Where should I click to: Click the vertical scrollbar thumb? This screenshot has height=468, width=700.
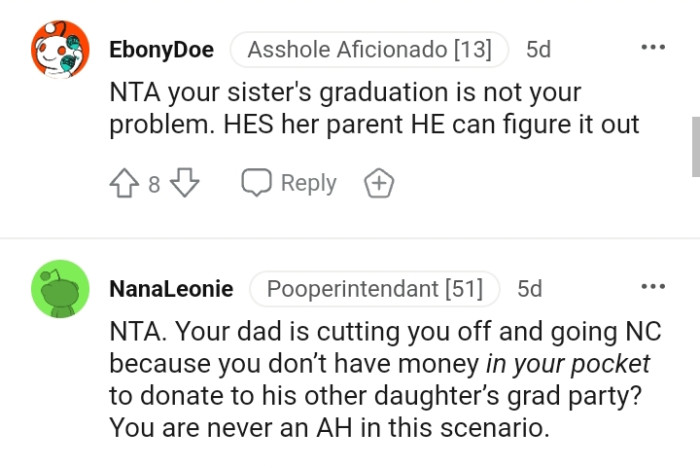694,145
